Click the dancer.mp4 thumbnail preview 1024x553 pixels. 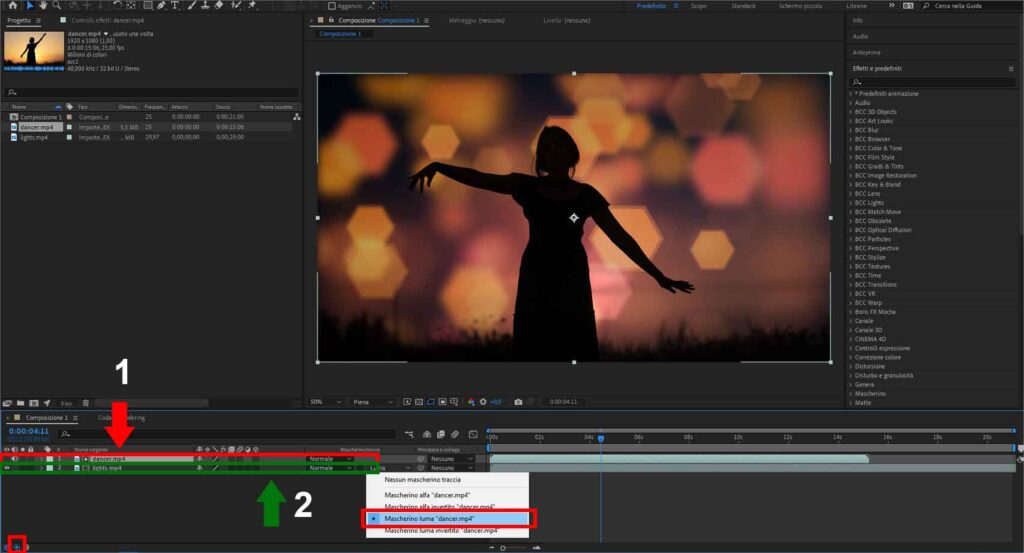[x=33, y=49]
